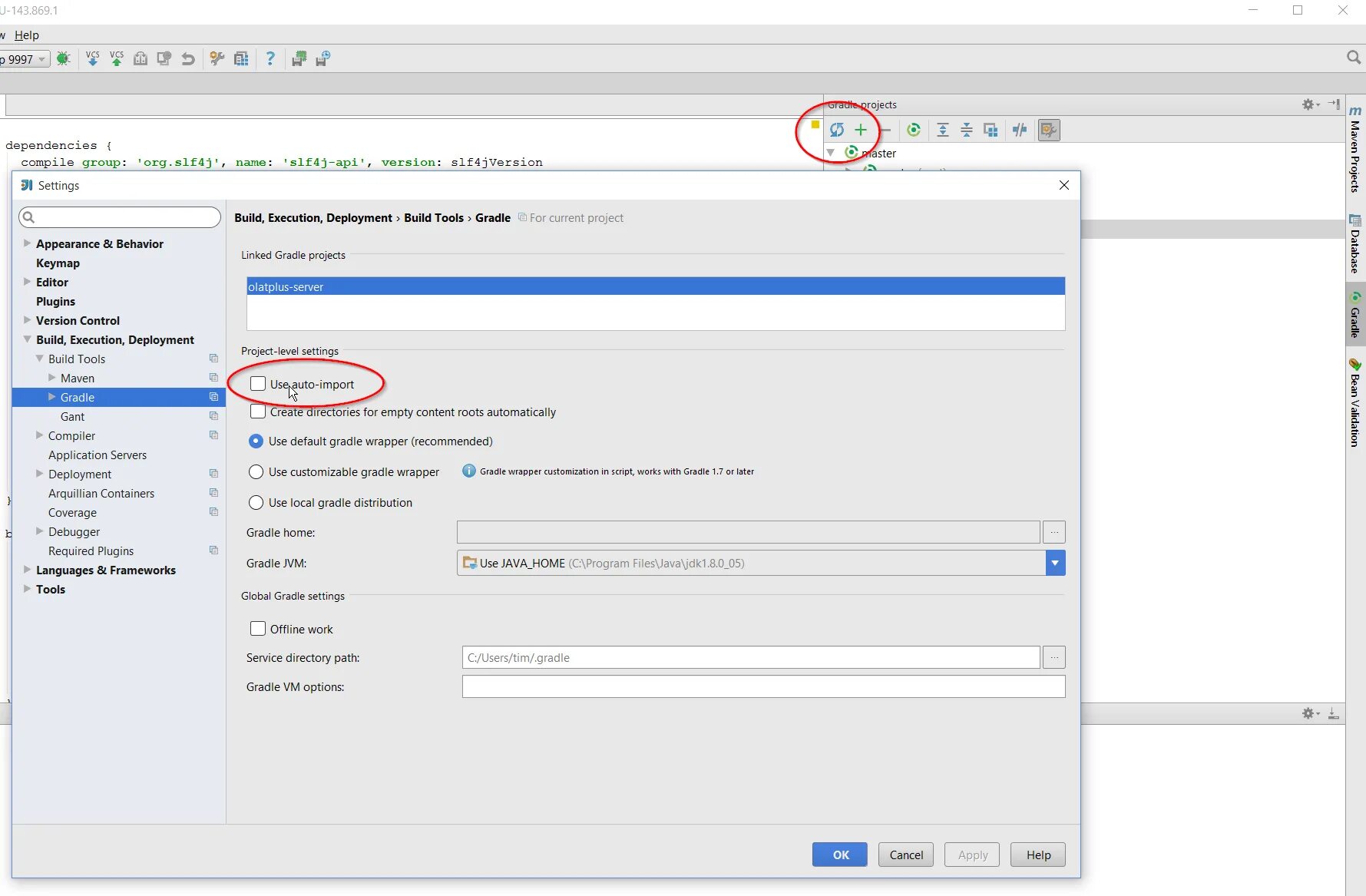Browse Gradle home with ellipsis button
This screenshot has height=896, width=1366.
click(x=1054, y=532)
